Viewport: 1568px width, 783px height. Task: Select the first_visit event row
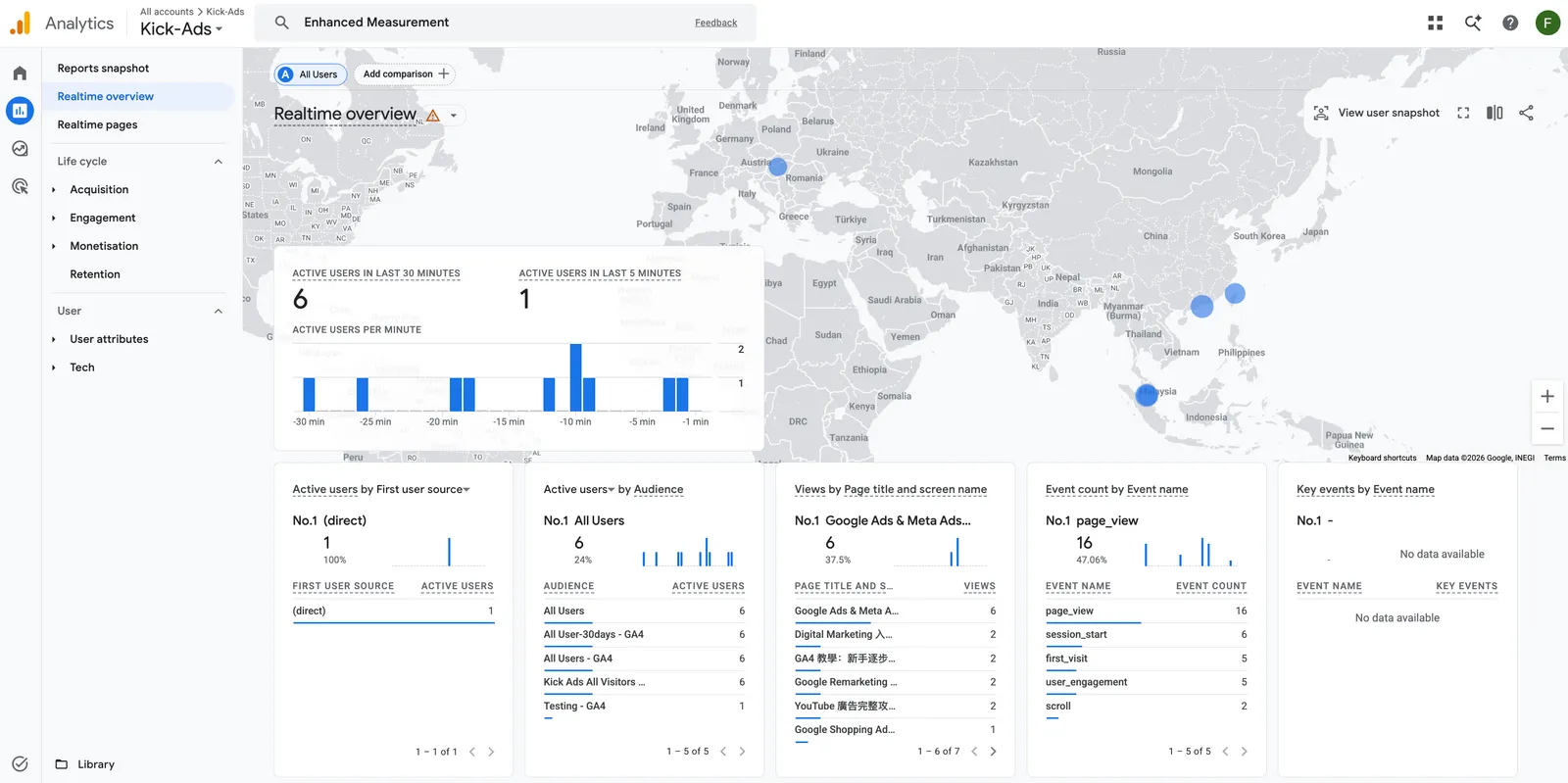click(1146, 659)
